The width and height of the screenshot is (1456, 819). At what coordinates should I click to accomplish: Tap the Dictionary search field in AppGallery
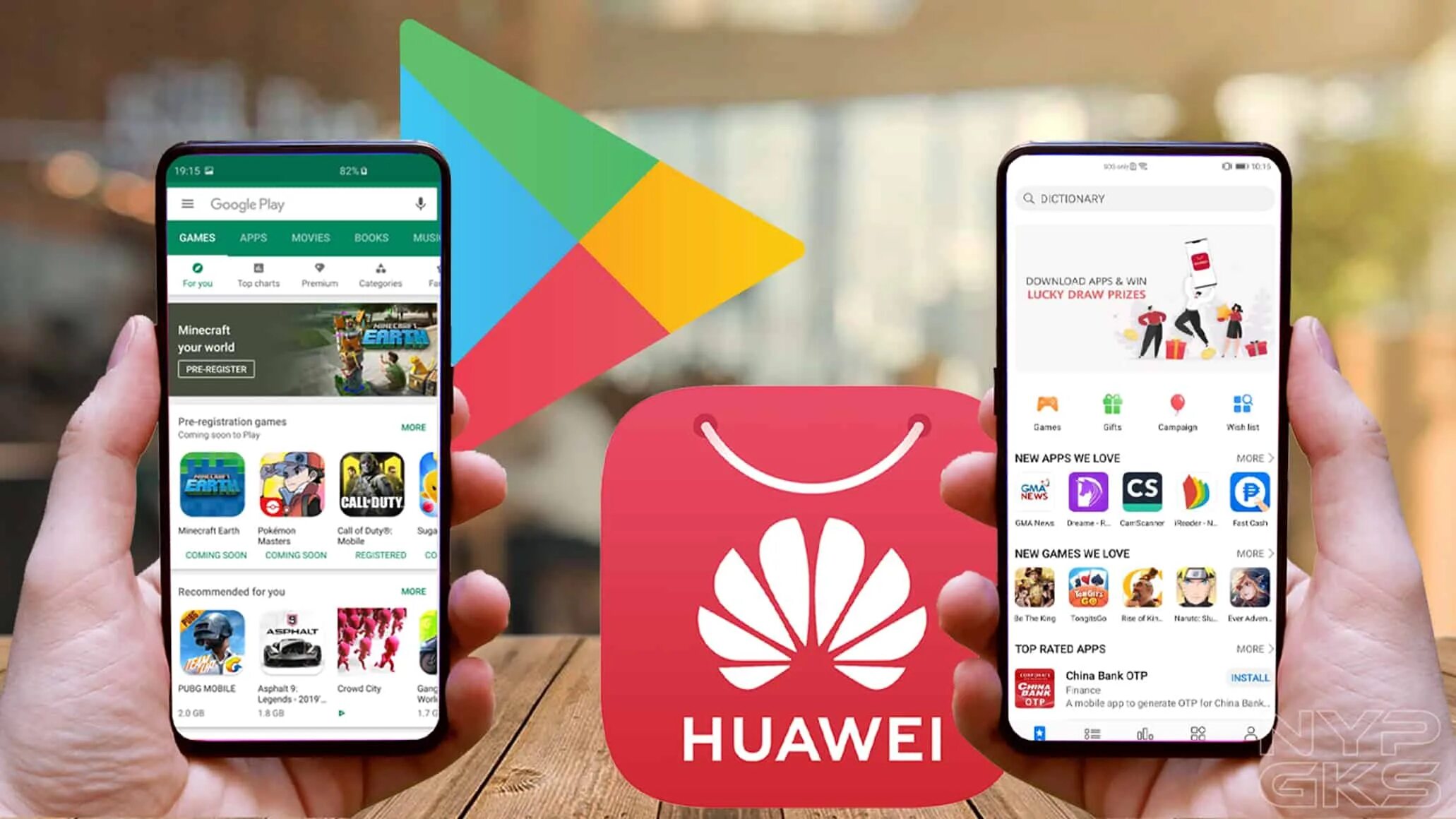coord(1140,199)
